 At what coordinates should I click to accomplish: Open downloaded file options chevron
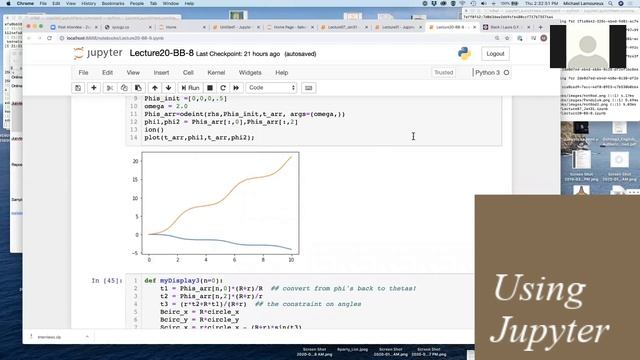click(87, 337)
